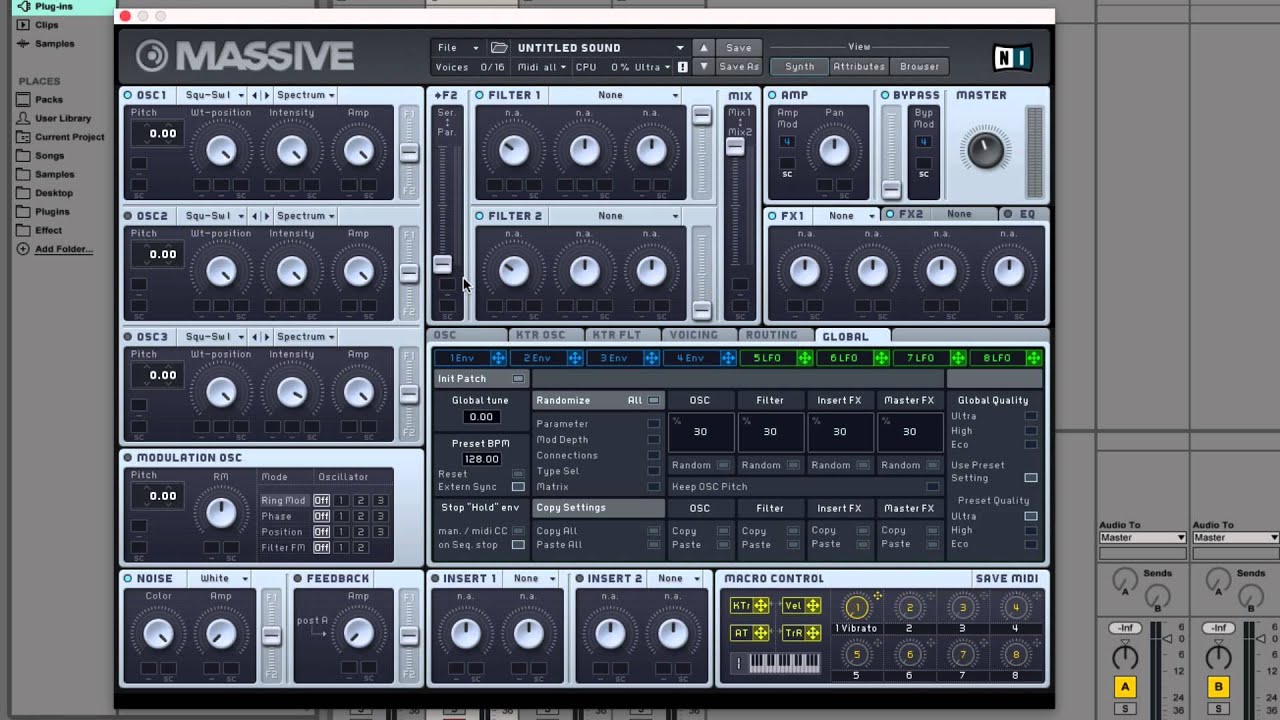Open the OSC1 Spectrum mode dropdown

(305, 95)
